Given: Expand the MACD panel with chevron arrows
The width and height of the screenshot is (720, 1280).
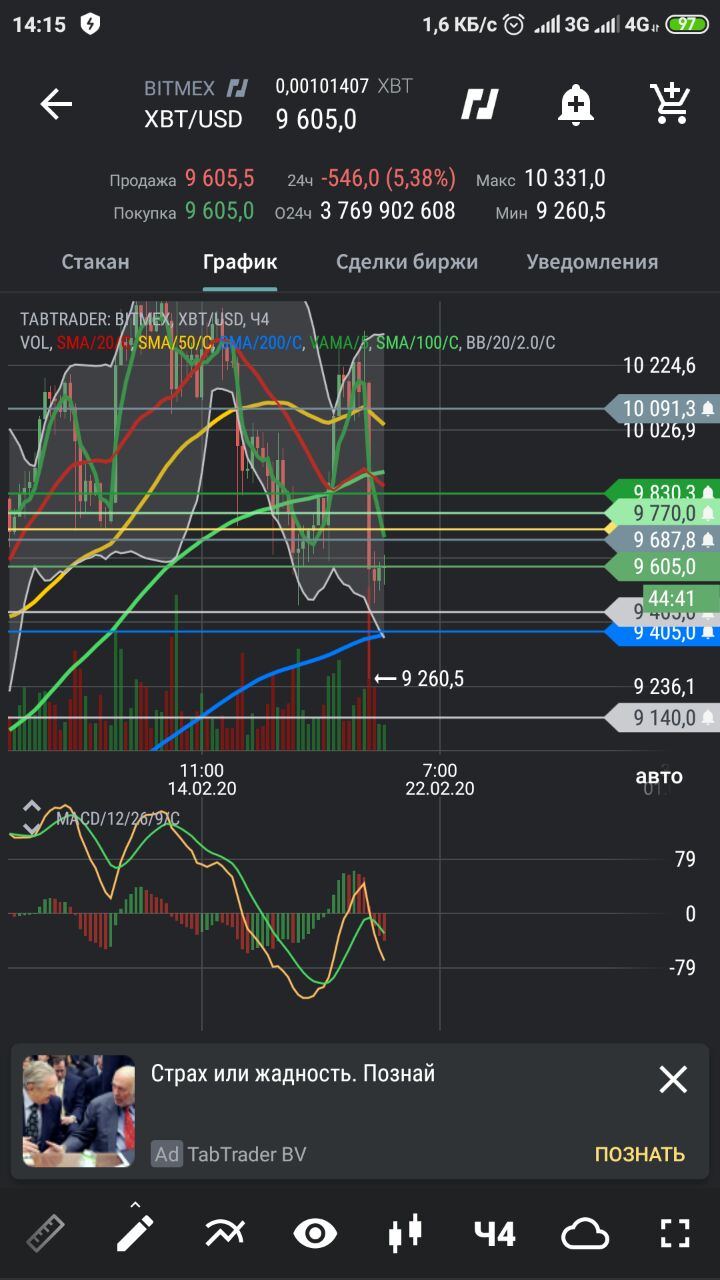Looking at the screenshot, I should [32, 817].
